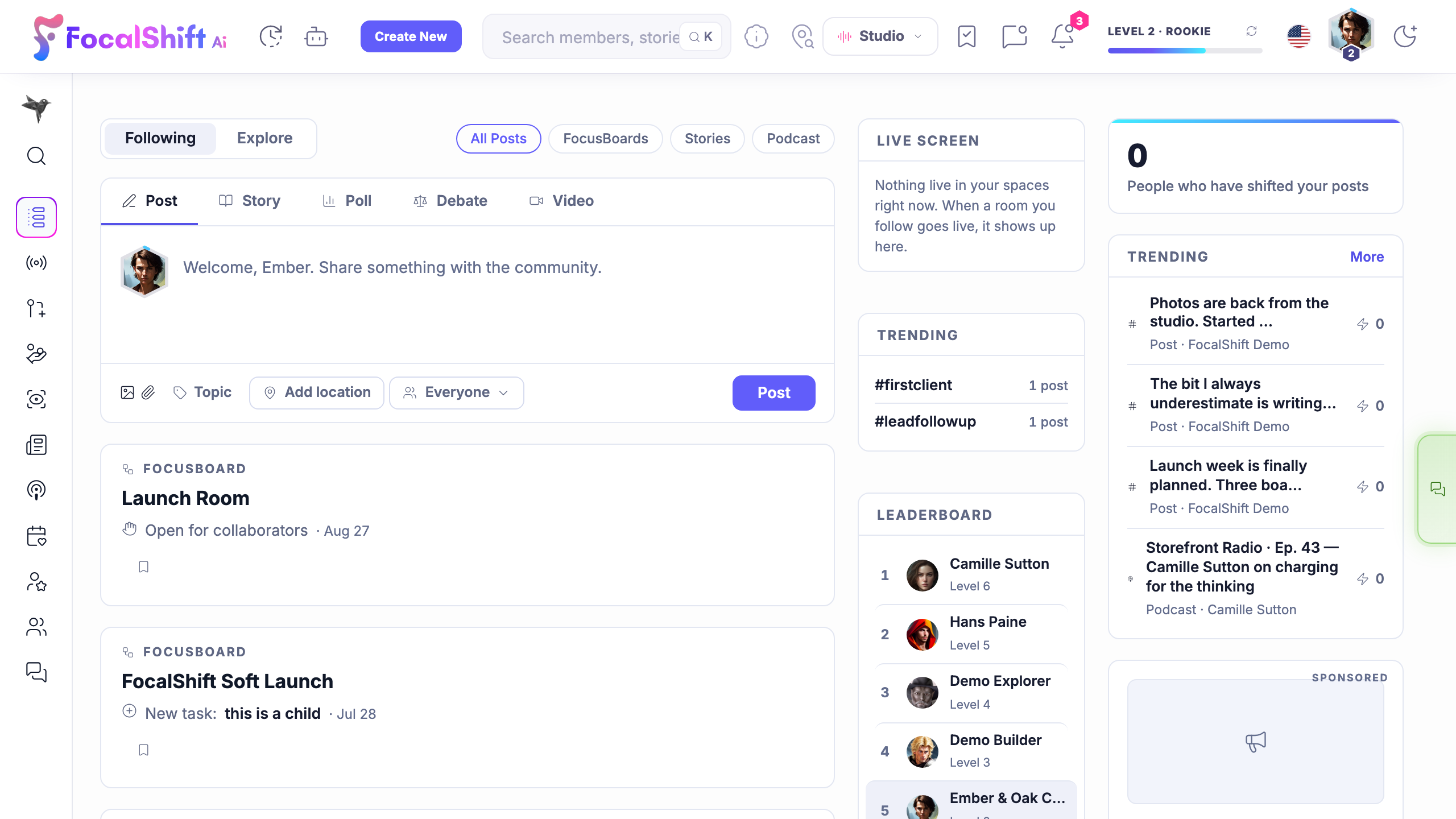Open the user-star icon in sidebar
This screenshot has height=819, width=1456.
[36, 581]
